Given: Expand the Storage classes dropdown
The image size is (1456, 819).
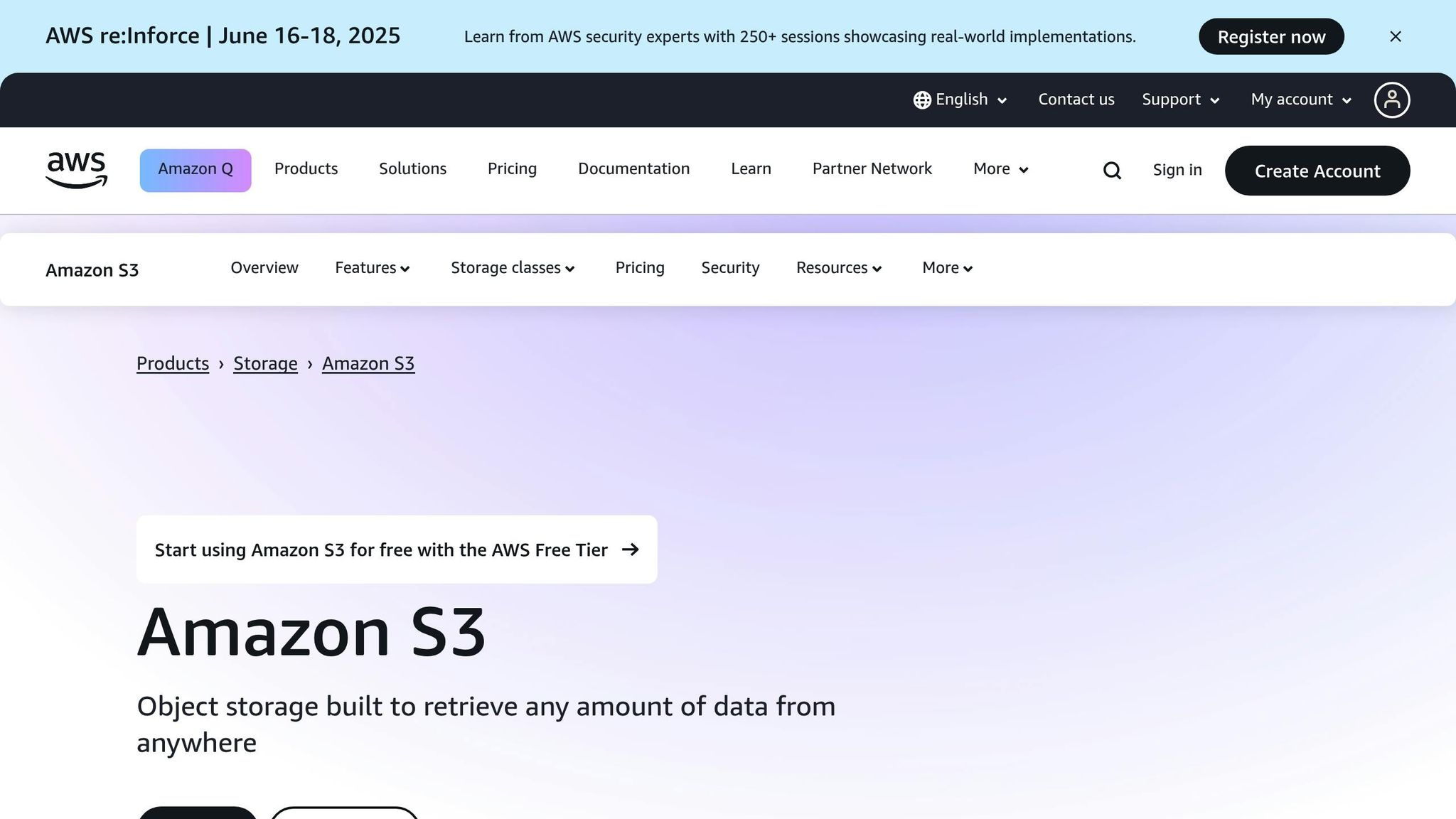Looking at the screenshot, I should [513, 268].
